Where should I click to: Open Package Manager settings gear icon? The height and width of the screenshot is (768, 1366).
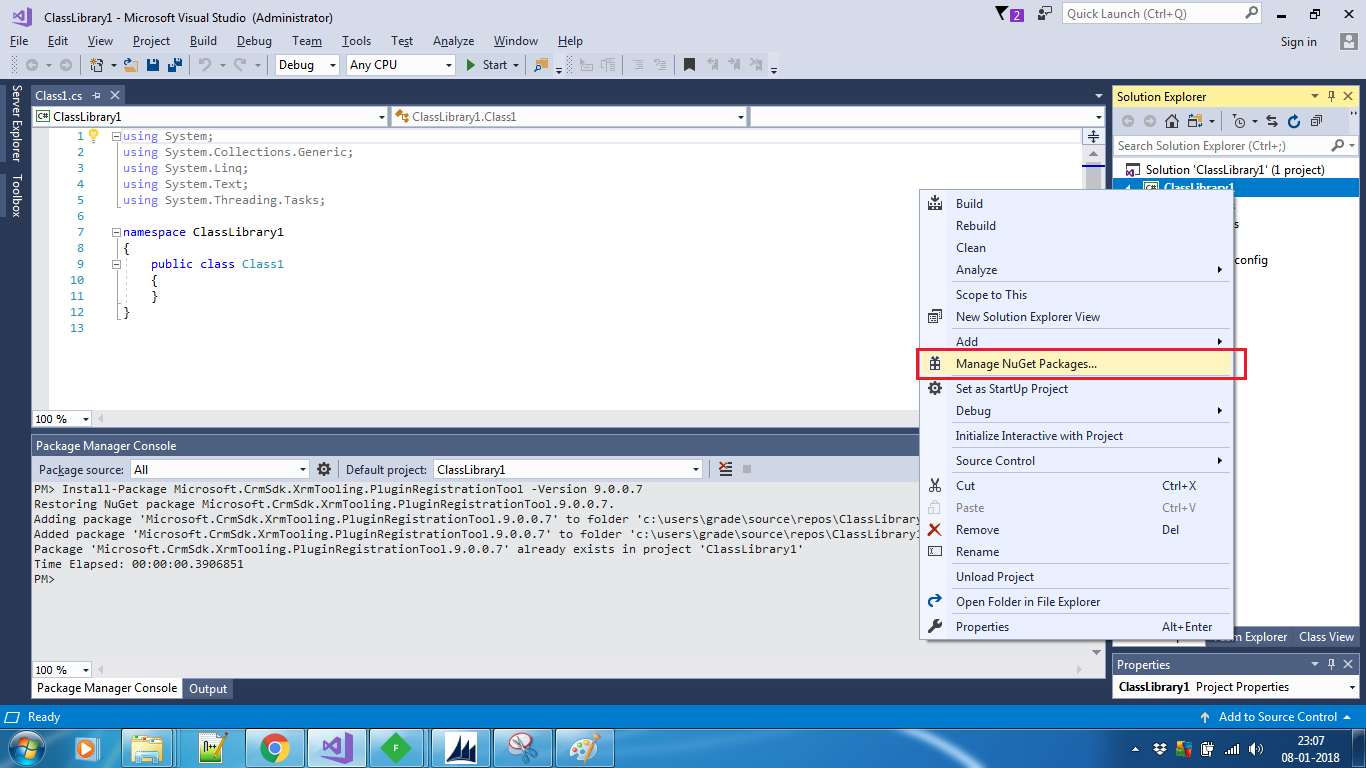(x=324, y=469)
